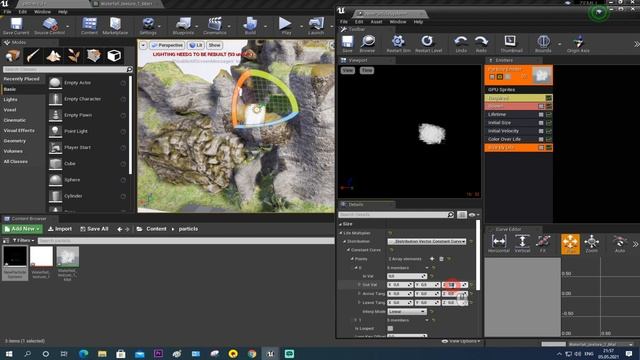Click the Auto tangent button in the Curve Editor
Image resolution: width=640 pixels, height=360 pixels.
[x=620, y=244]
